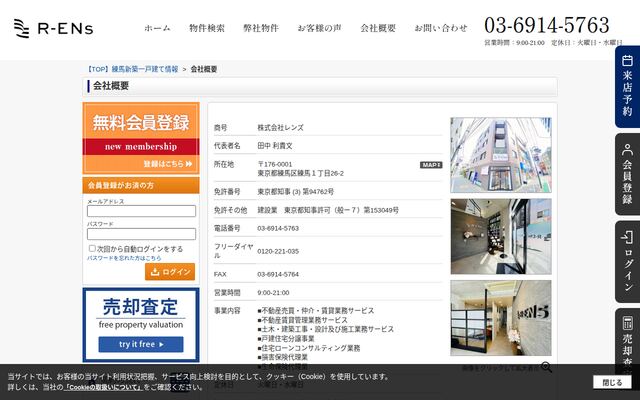Follow breadcrumb 【TOP】練馬新築一戸建て情報

click(132, 69)
